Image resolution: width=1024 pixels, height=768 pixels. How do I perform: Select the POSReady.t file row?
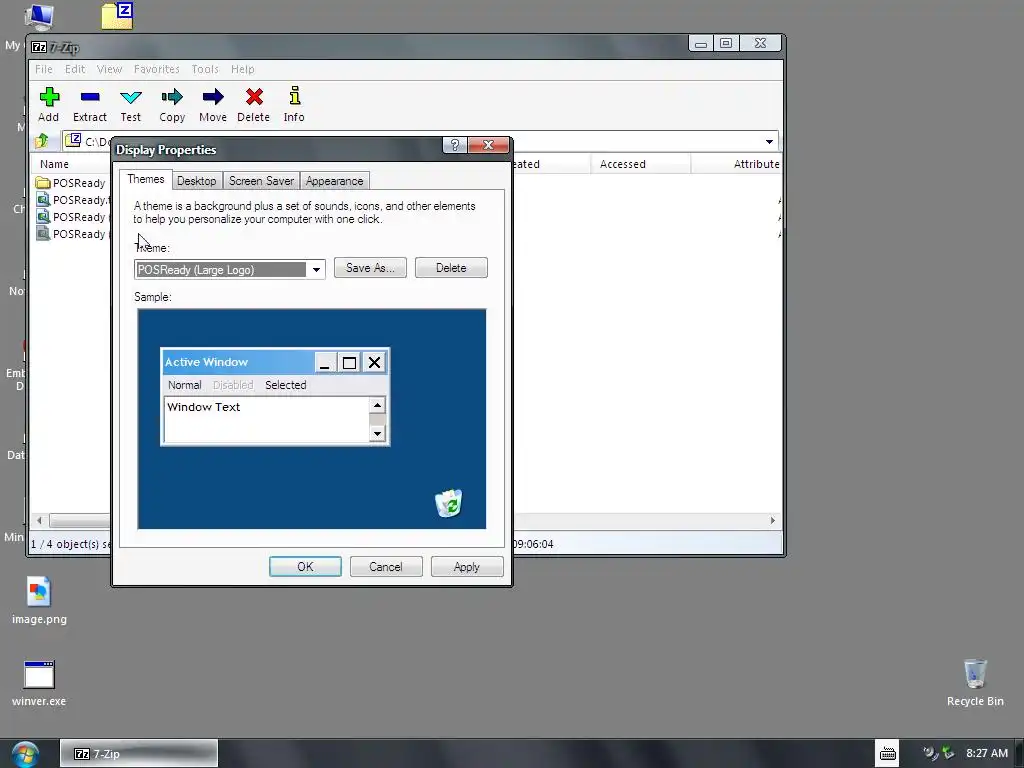pyautogui.click(x=73, y=200)
